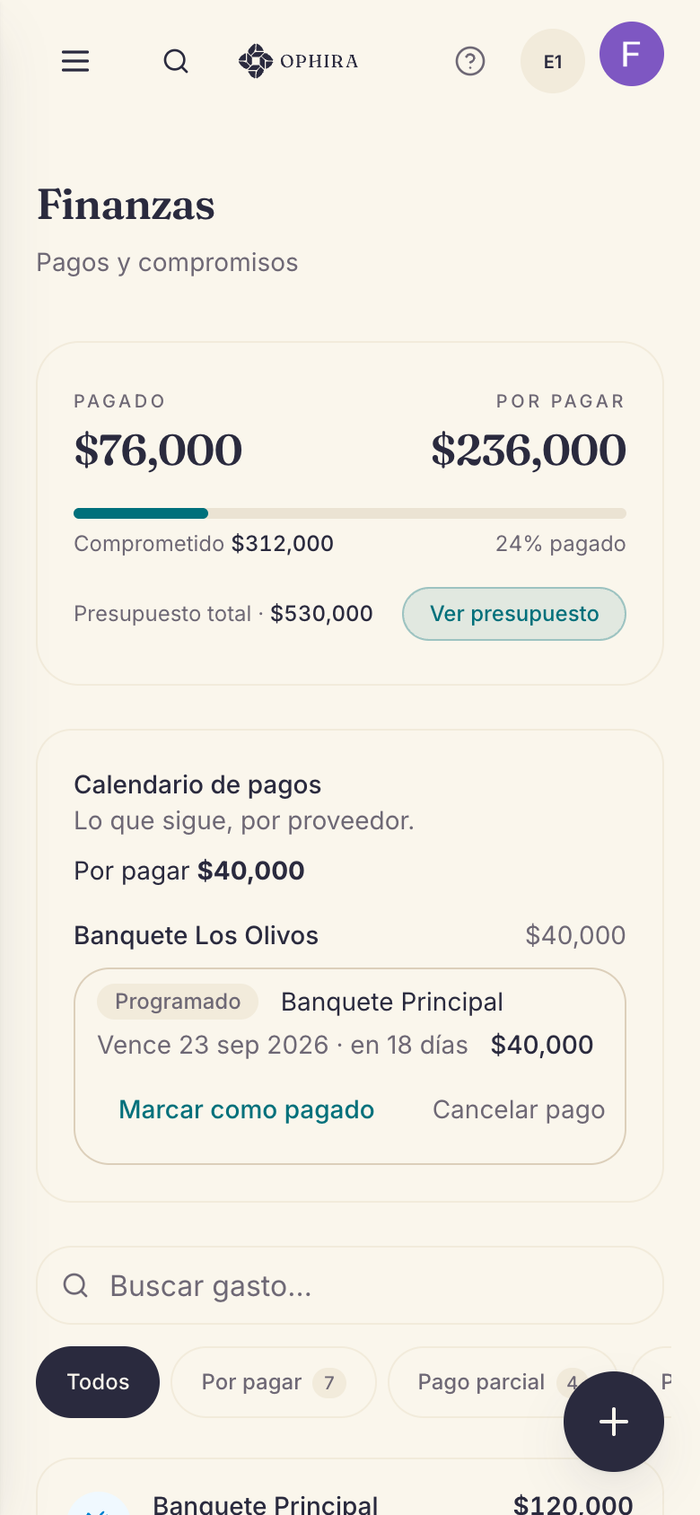700x1515 pixels.
Task: Tap the floating plus add button
Action: [x=614, y=1421]
